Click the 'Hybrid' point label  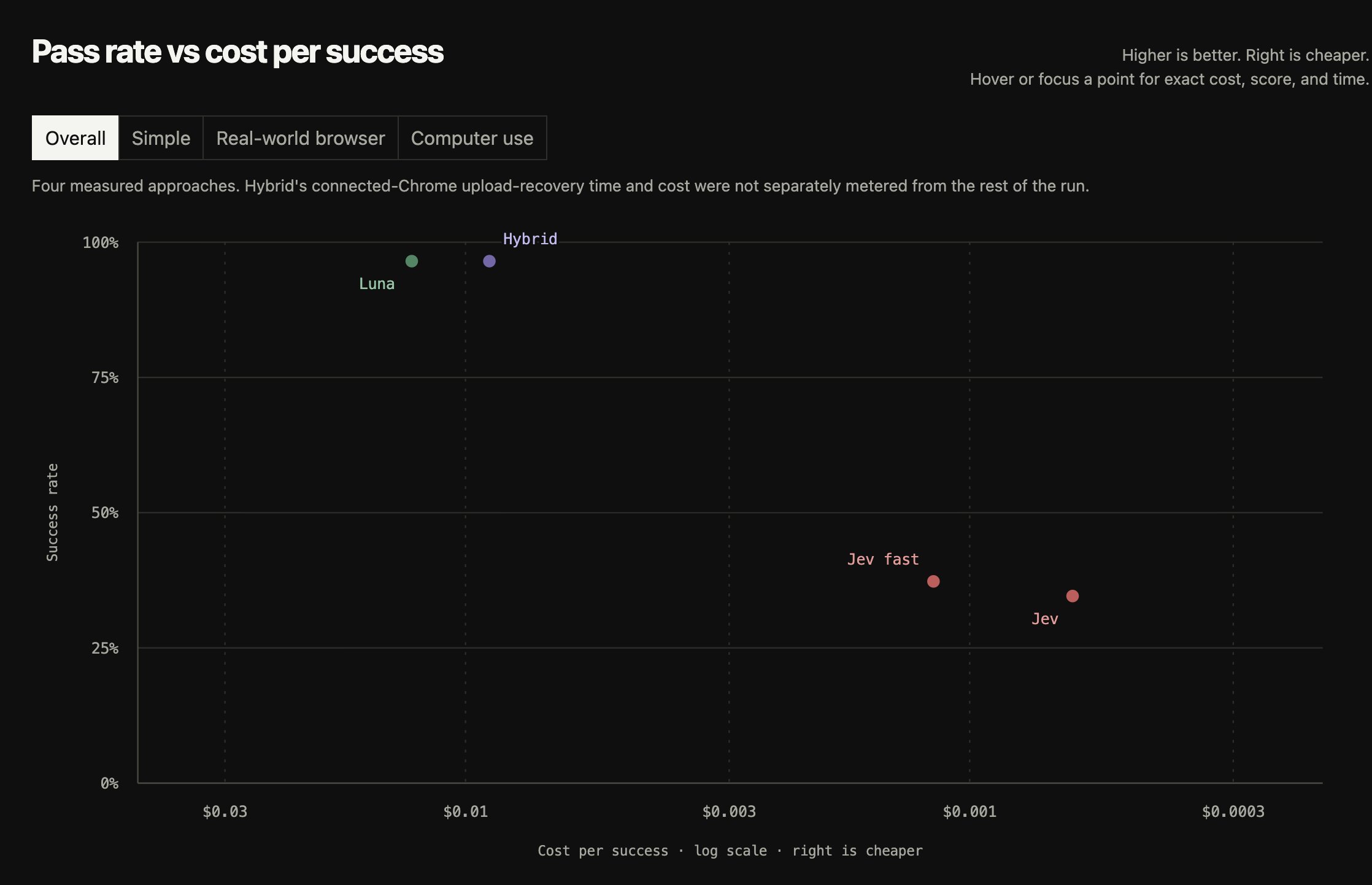click(530, 239)
